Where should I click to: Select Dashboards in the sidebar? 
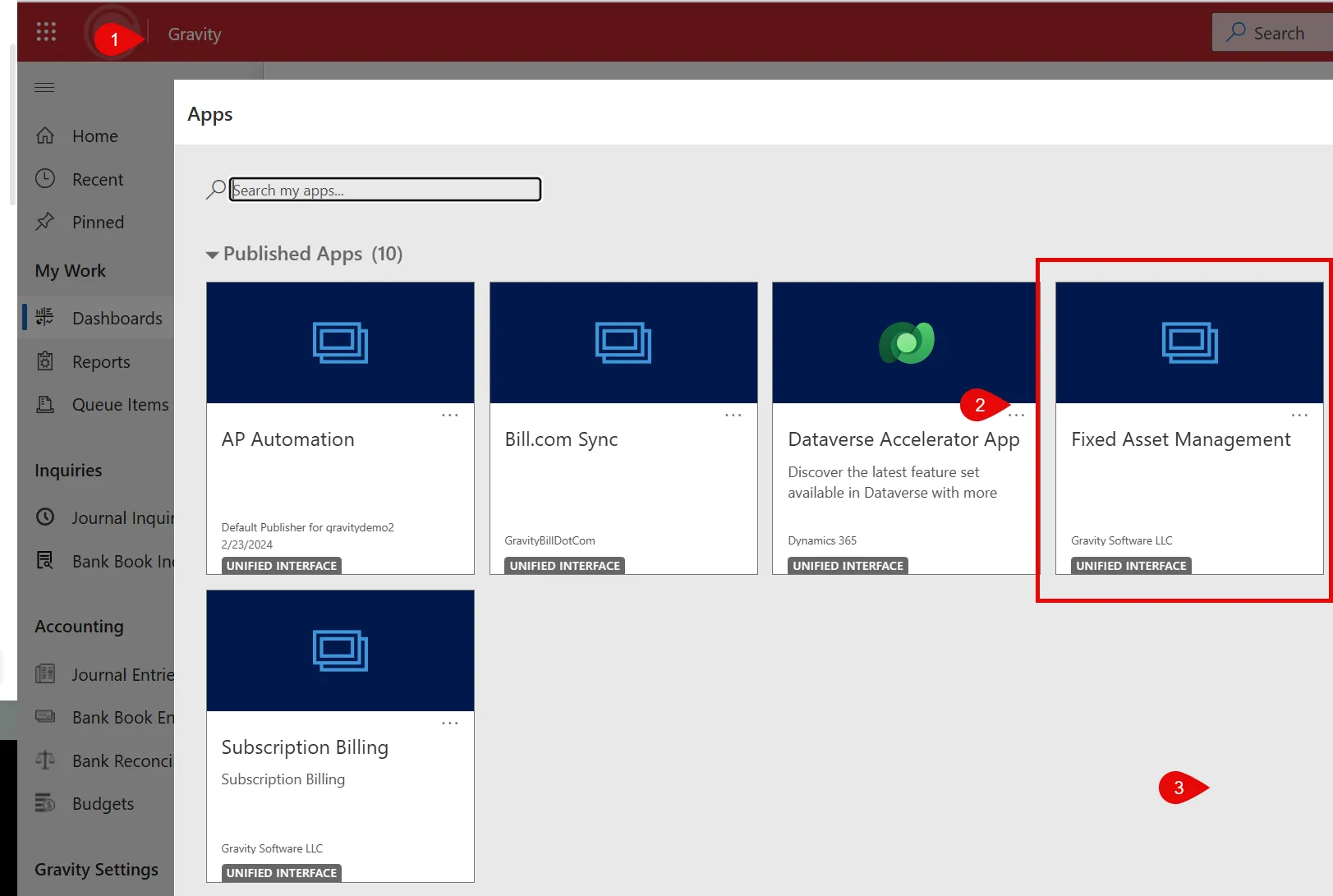click(x=117, y=318)
